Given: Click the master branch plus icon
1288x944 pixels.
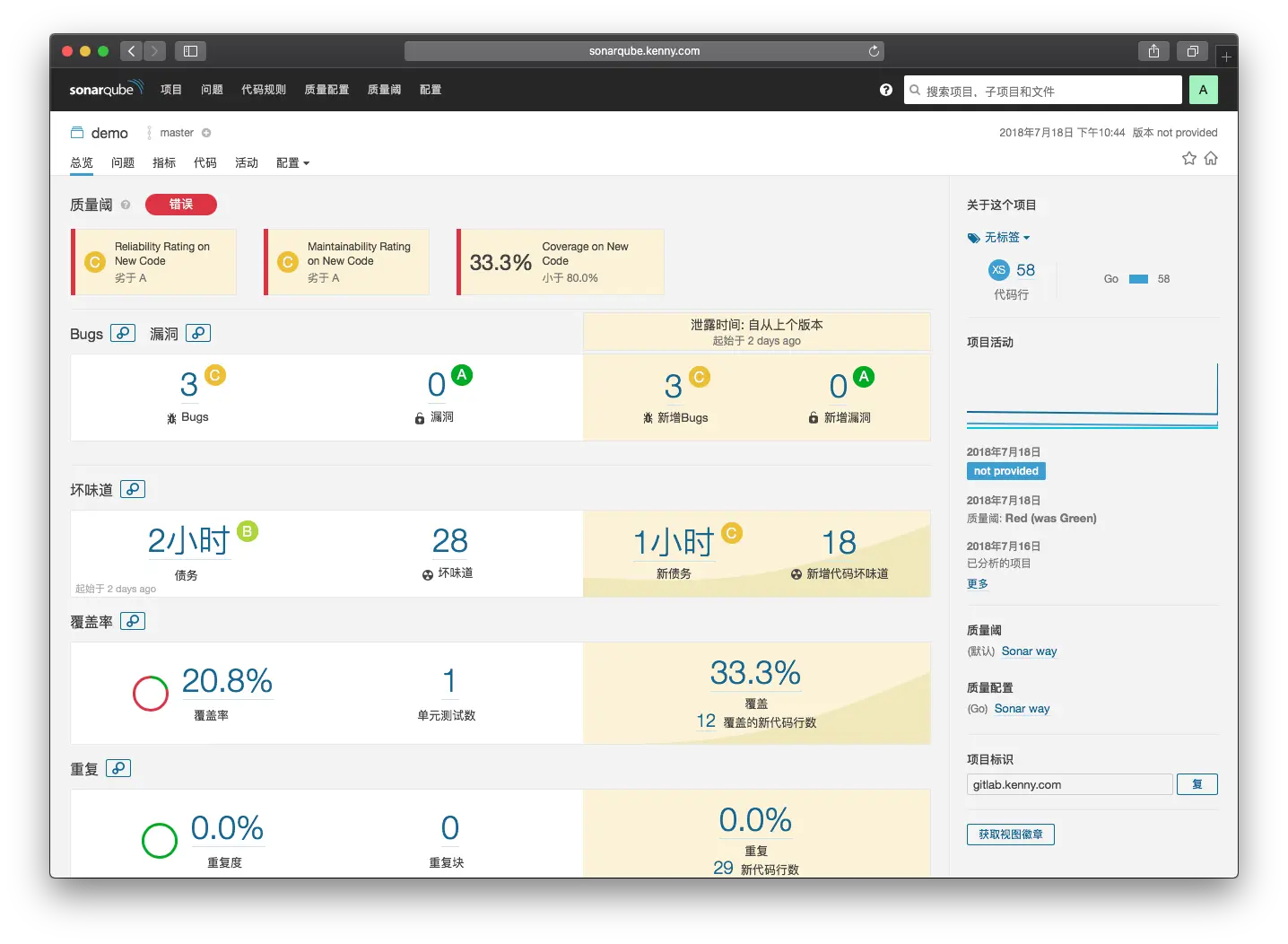Looking at the screenshot, I should pyautogui.click(x=206, y=133).
